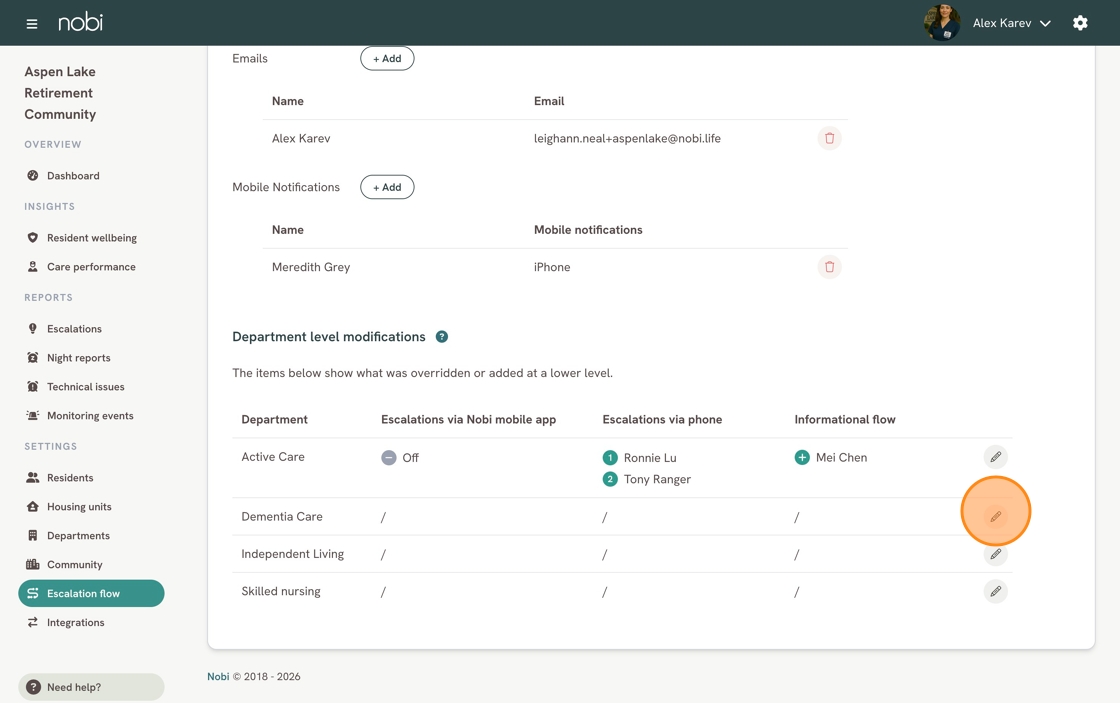Viewport: 1120px width, 703px height.
Task: Edit Skilled nursing department modifications
Action: tap(996, 591)
